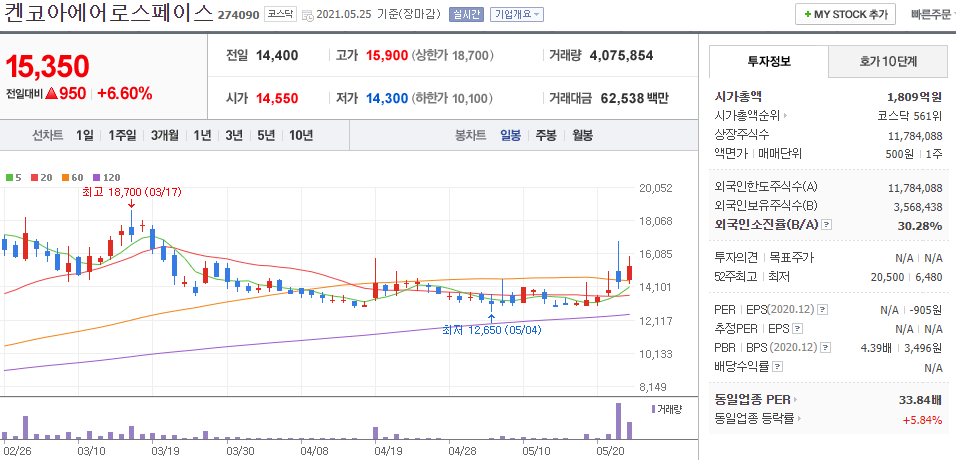Click upper limit text 상한가 18,700
The width and height of the screenshot is (956, 460).
452,56
